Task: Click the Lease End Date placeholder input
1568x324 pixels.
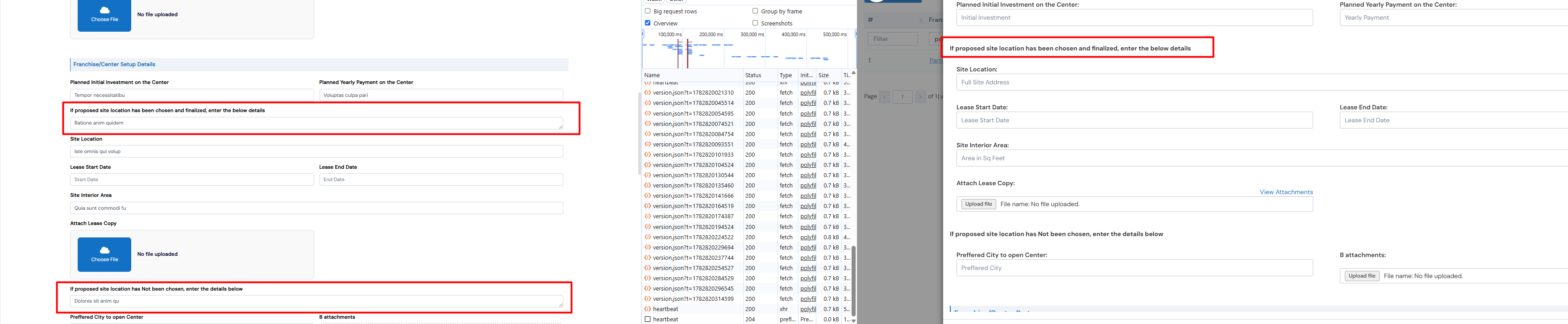Action: [x=1454, y=120]
